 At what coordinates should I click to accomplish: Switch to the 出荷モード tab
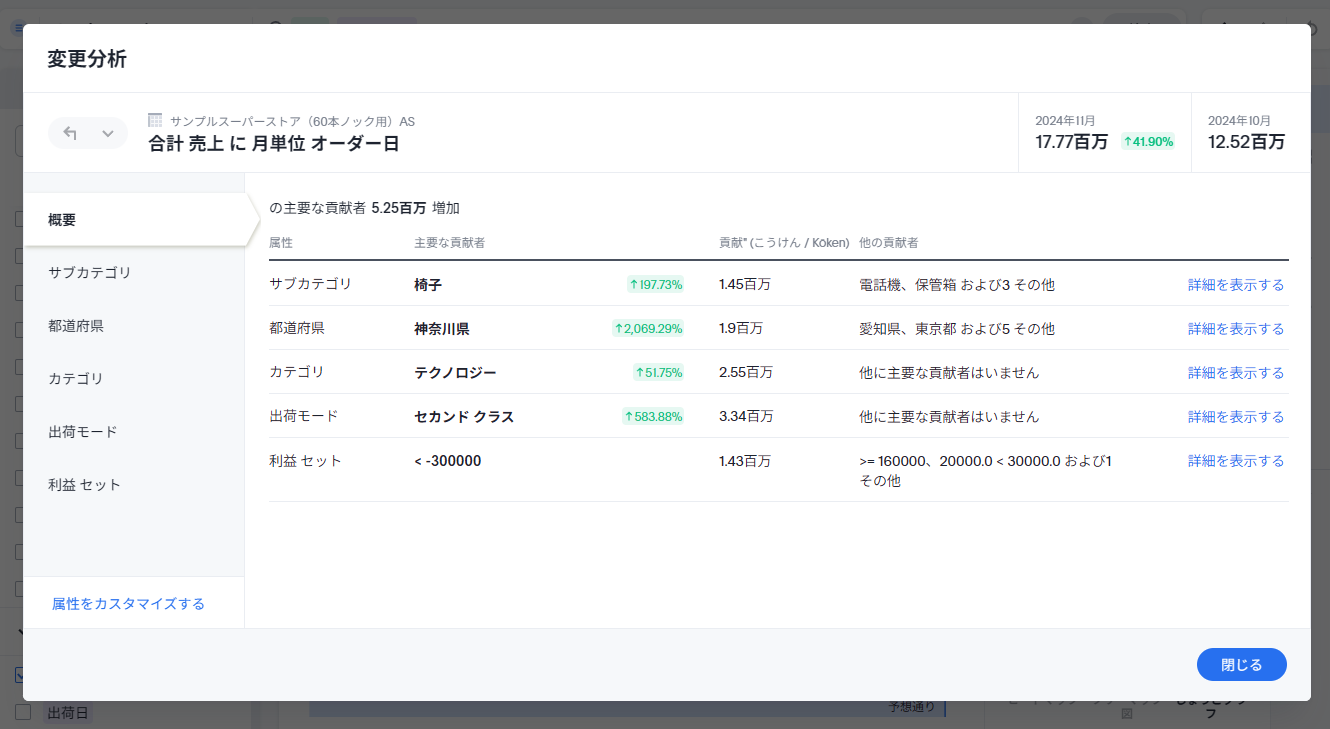[83, 432]
